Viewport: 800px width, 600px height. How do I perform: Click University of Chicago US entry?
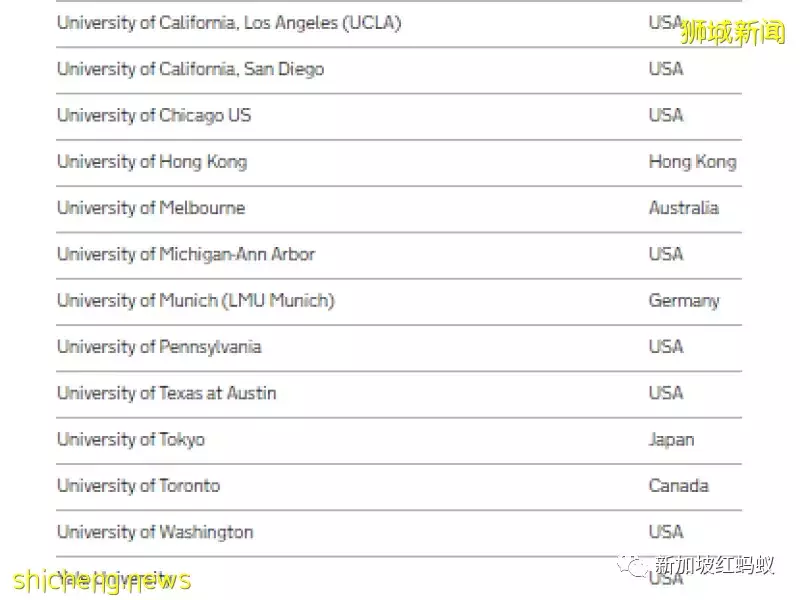coord(154,115)
